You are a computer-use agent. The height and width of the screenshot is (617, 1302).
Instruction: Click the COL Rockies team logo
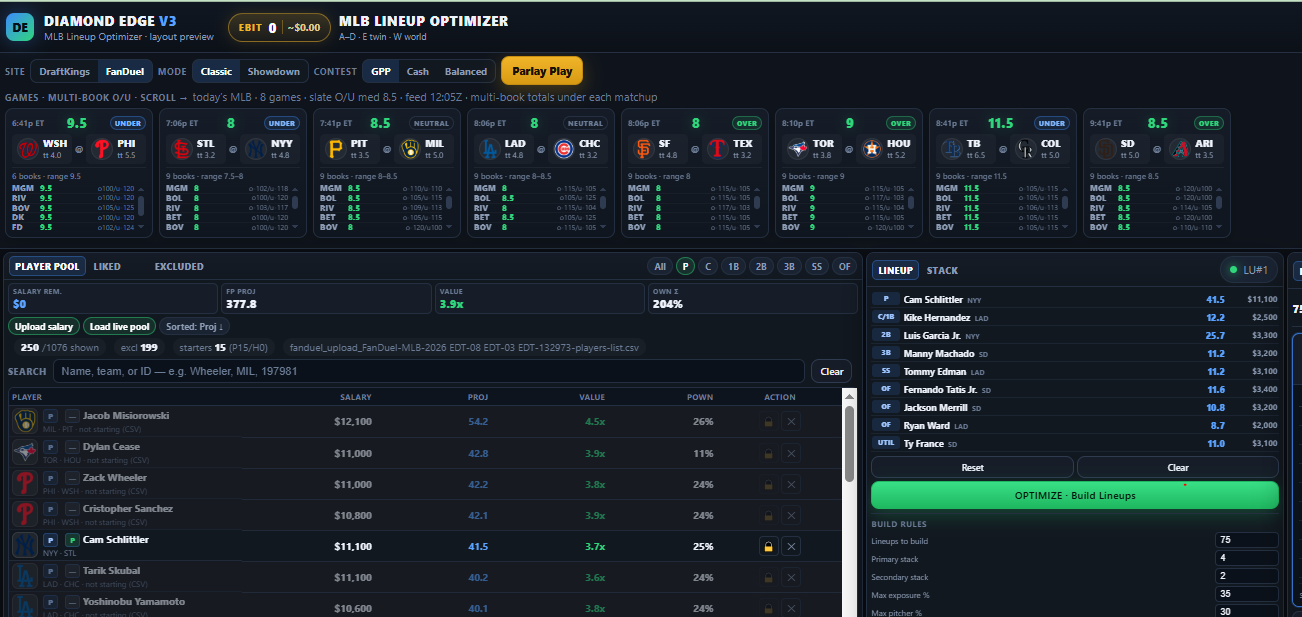click(1025, 149)
